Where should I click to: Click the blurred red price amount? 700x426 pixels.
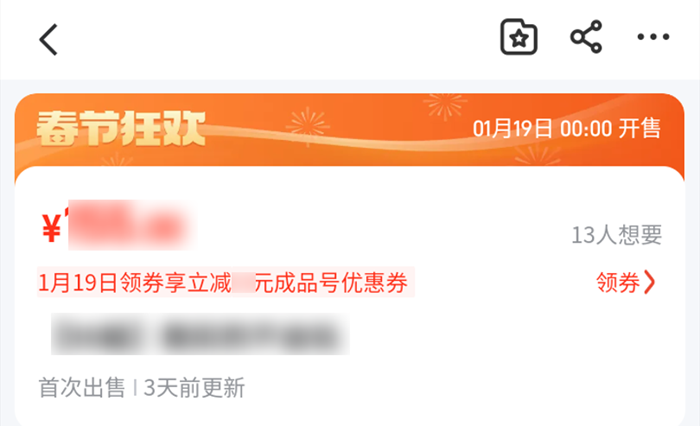(x=128, y=225)
